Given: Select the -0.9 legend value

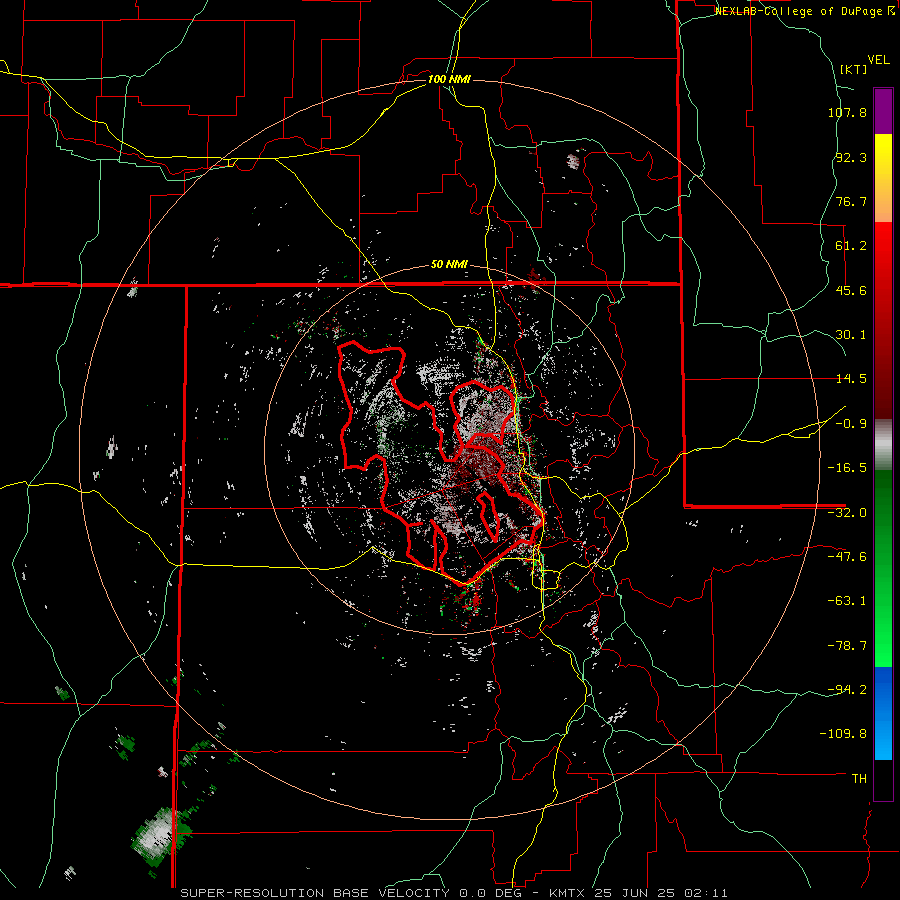Looking at the screenshot, I should click(851, 424).
